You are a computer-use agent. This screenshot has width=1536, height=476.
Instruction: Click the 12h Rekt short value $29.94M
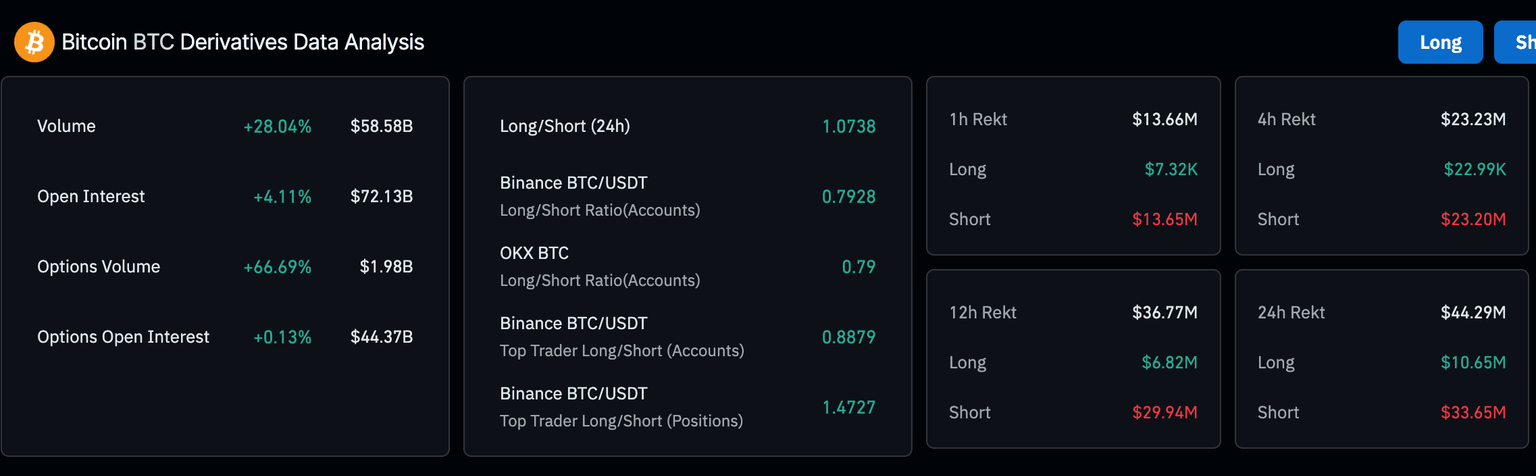click(1164, 413)
